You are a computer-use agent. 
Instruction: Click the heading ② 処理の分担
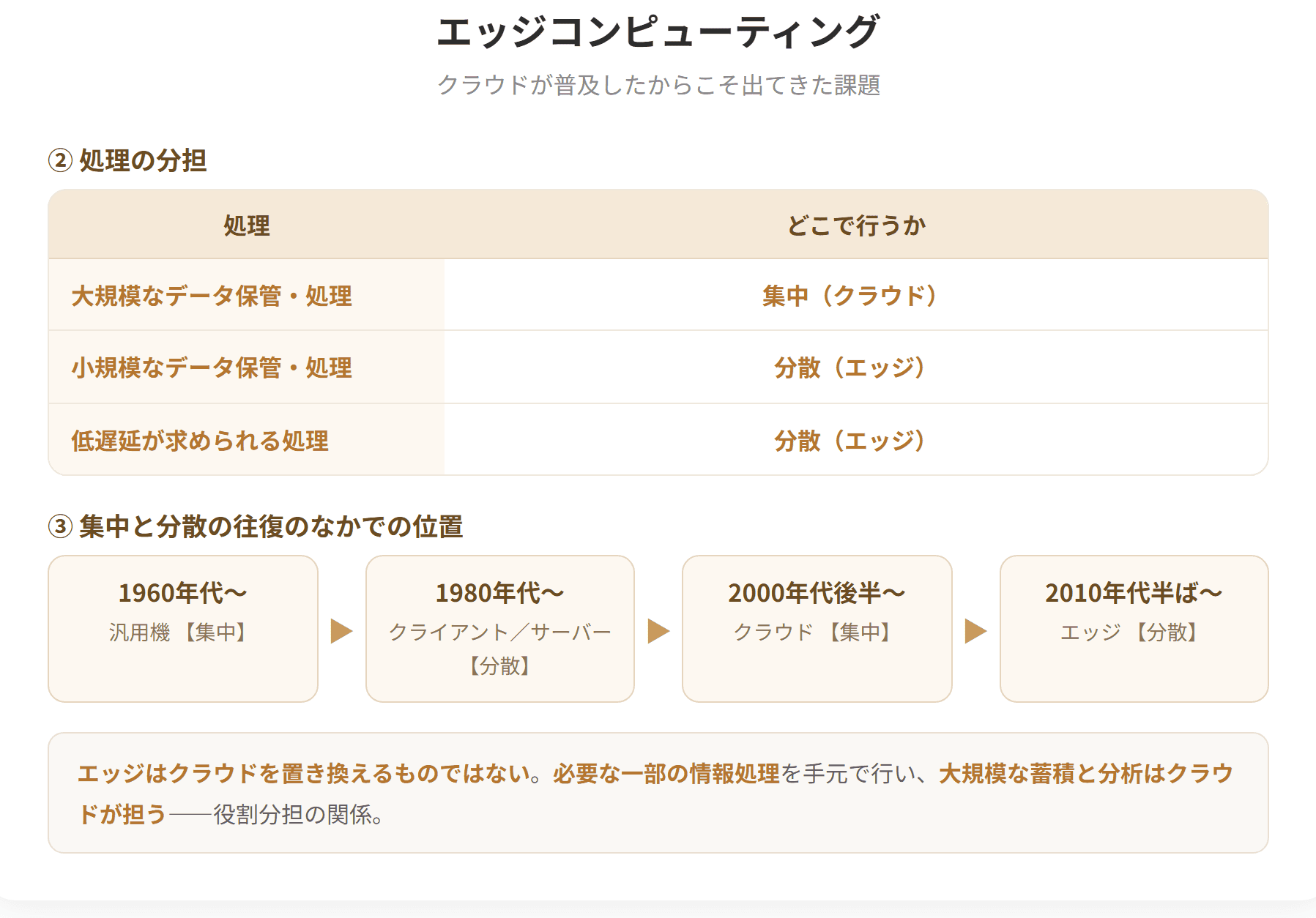127,160
